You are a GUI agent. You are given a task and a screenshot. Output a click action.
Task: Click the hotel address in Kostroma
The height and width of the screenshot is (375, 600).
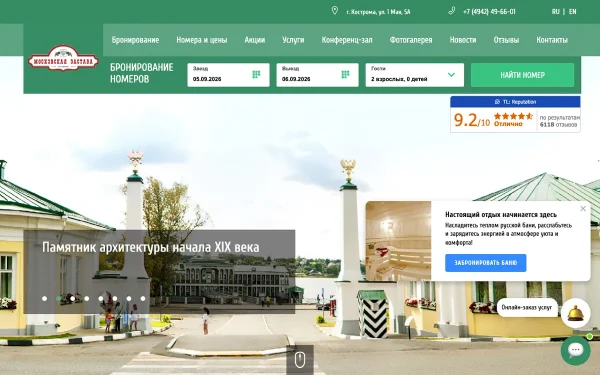[x=378, y=12]
